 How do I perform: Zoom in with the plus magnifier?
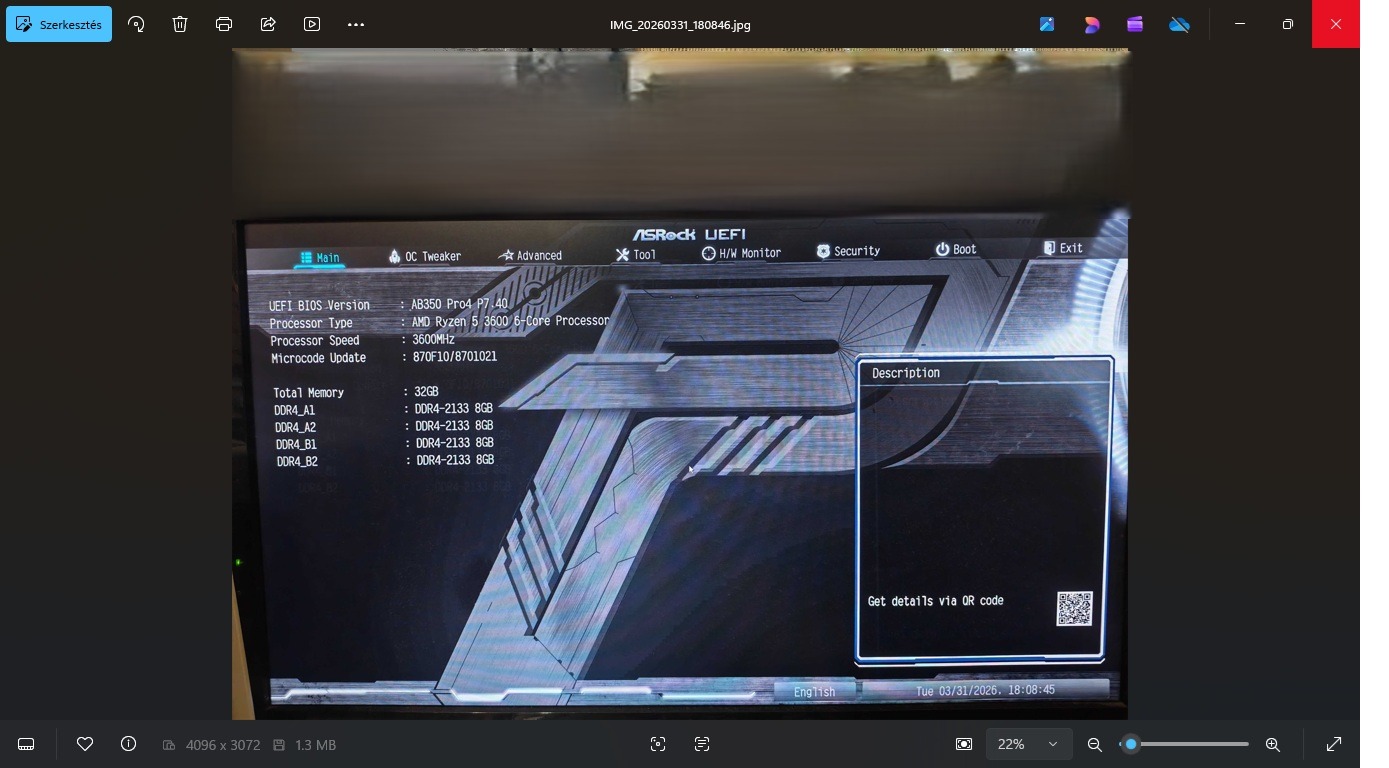click(1273, 744)
